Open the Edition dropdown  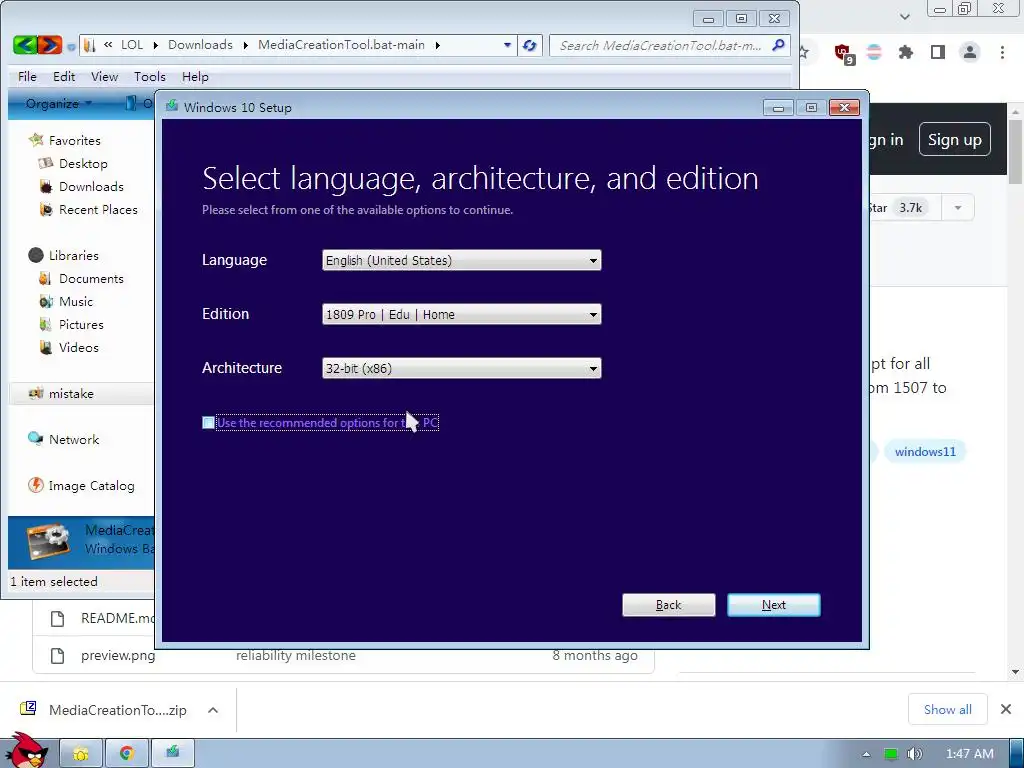462,314
